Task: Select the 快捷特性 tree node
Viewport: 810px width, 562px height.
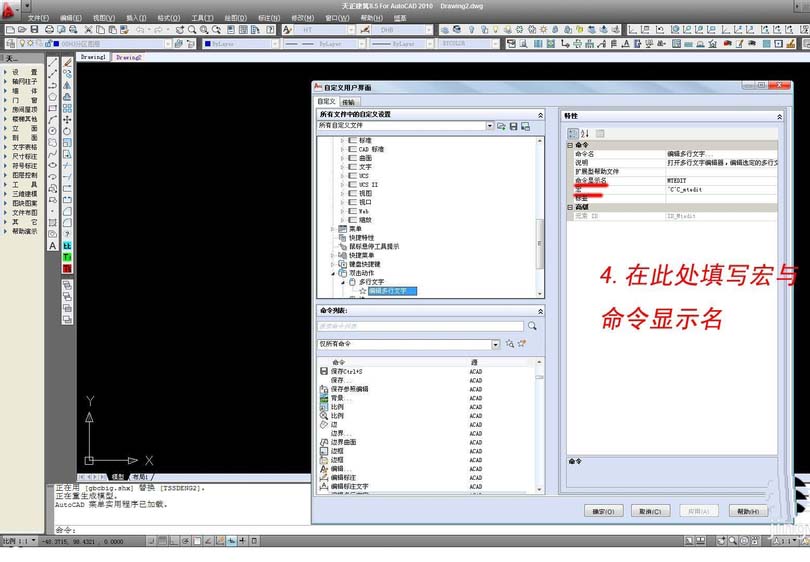Action: click(361, 238)
